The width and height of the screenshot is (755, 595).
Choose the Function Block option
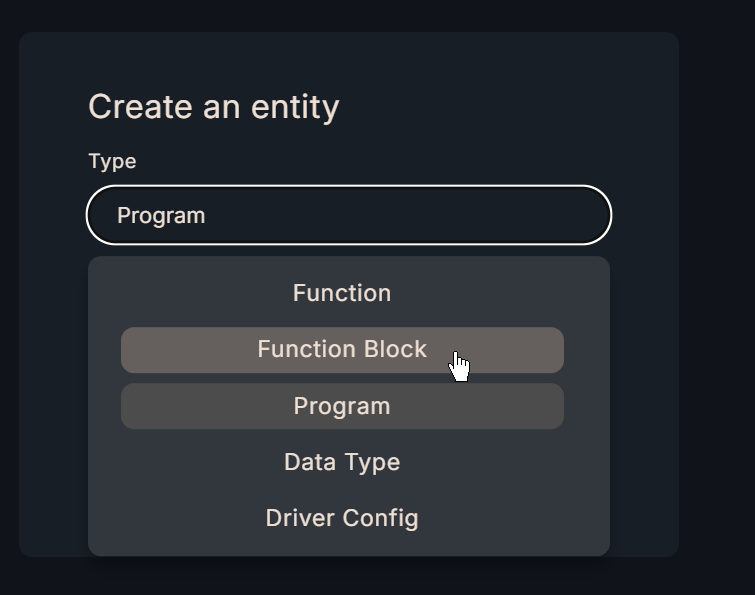click(342, 350)
